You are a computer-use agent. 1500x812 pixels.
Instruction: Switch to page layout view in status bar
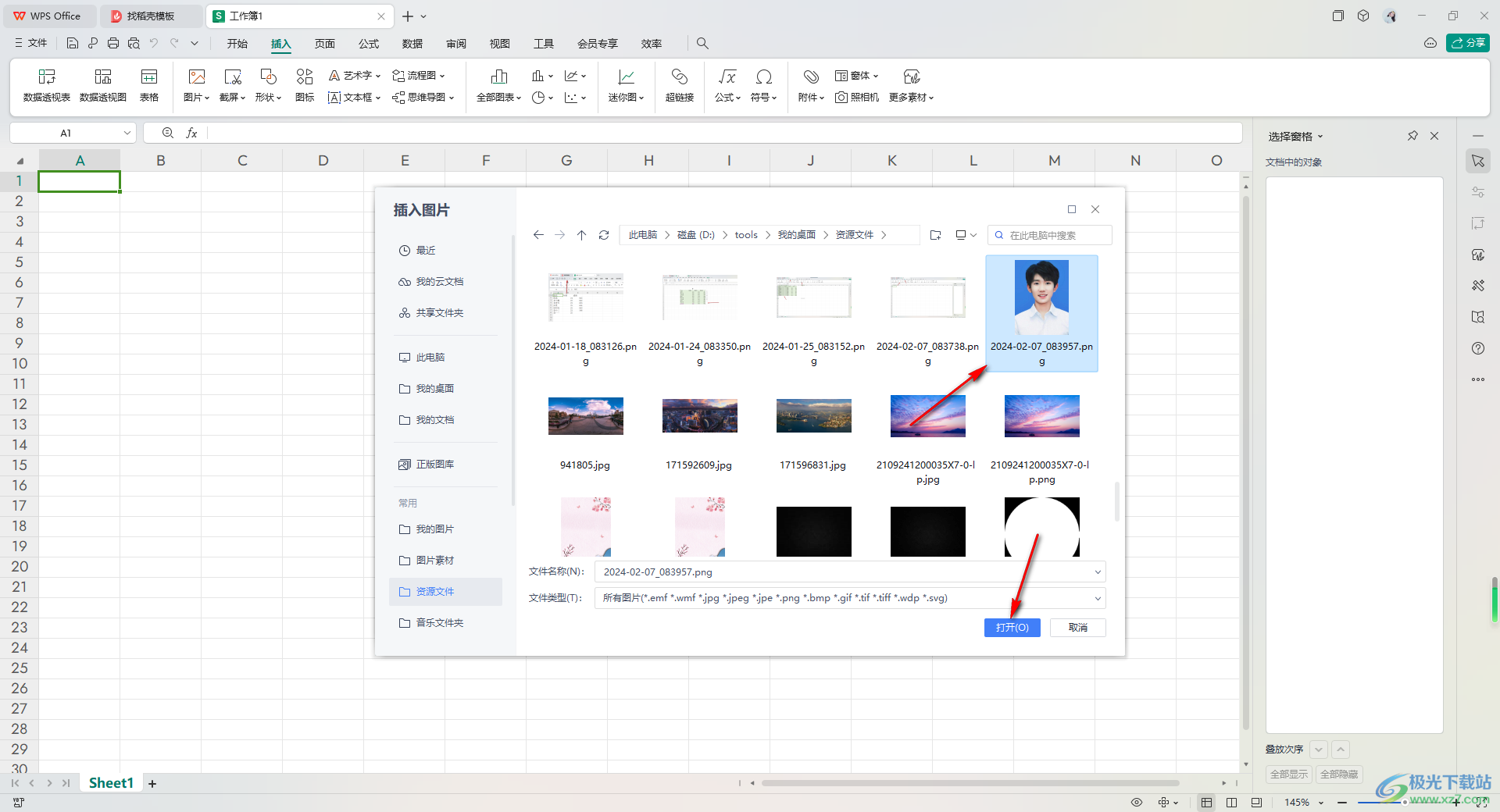(1231, 803)
